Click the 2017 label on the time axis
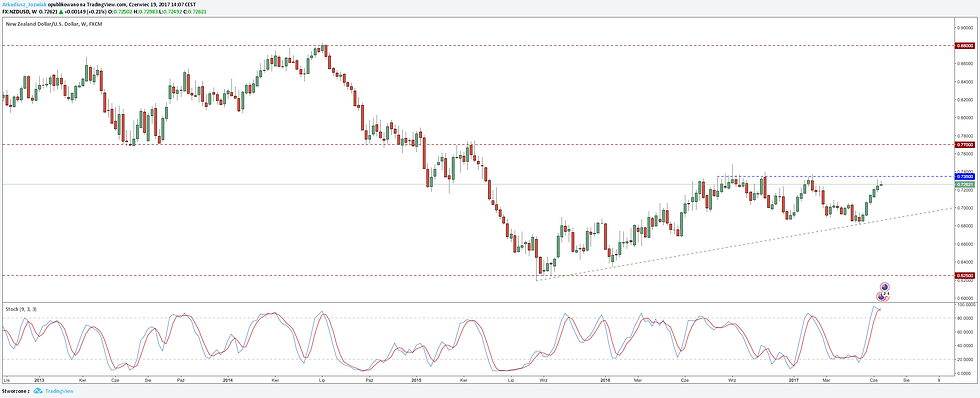Image resolution: width=980 pixels, height=398 pixels. point(794,379)
